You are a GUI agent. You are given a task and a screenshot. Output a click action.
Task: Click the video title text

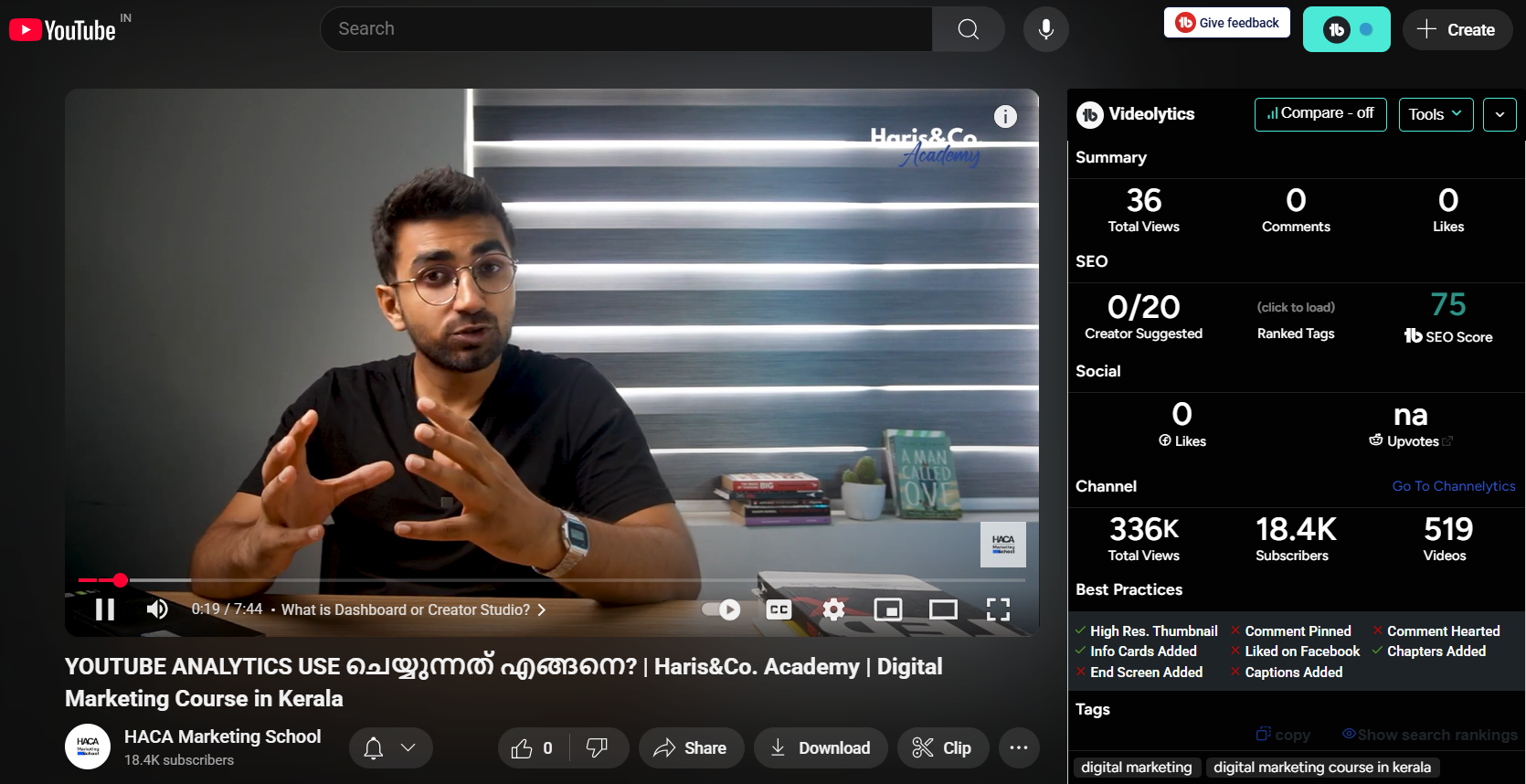[x=503, y=683]
